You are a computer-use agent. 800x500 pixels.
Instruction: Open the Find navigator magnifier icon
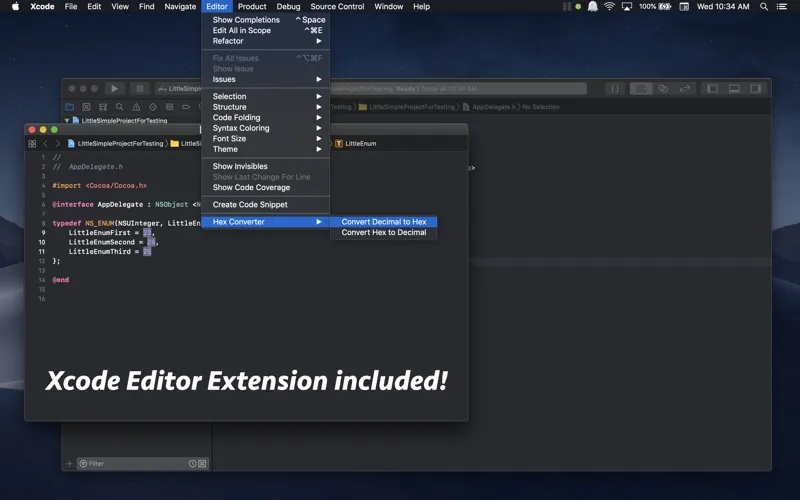click(x=119, y=107)
